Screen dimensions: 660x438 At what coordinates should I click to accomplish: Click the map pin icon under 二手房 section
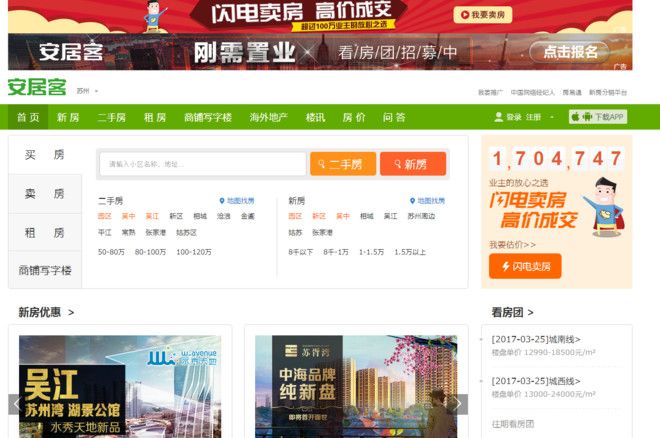(222, 201)
